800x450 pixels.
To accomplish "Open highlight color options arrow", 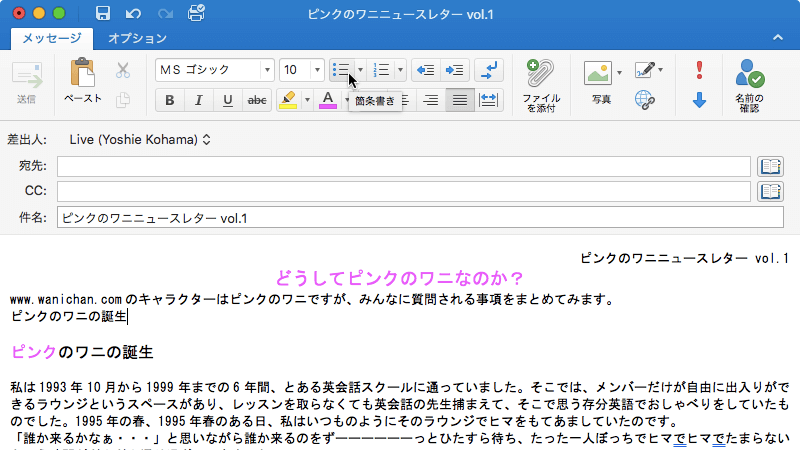I will click(x=307, y=100).
